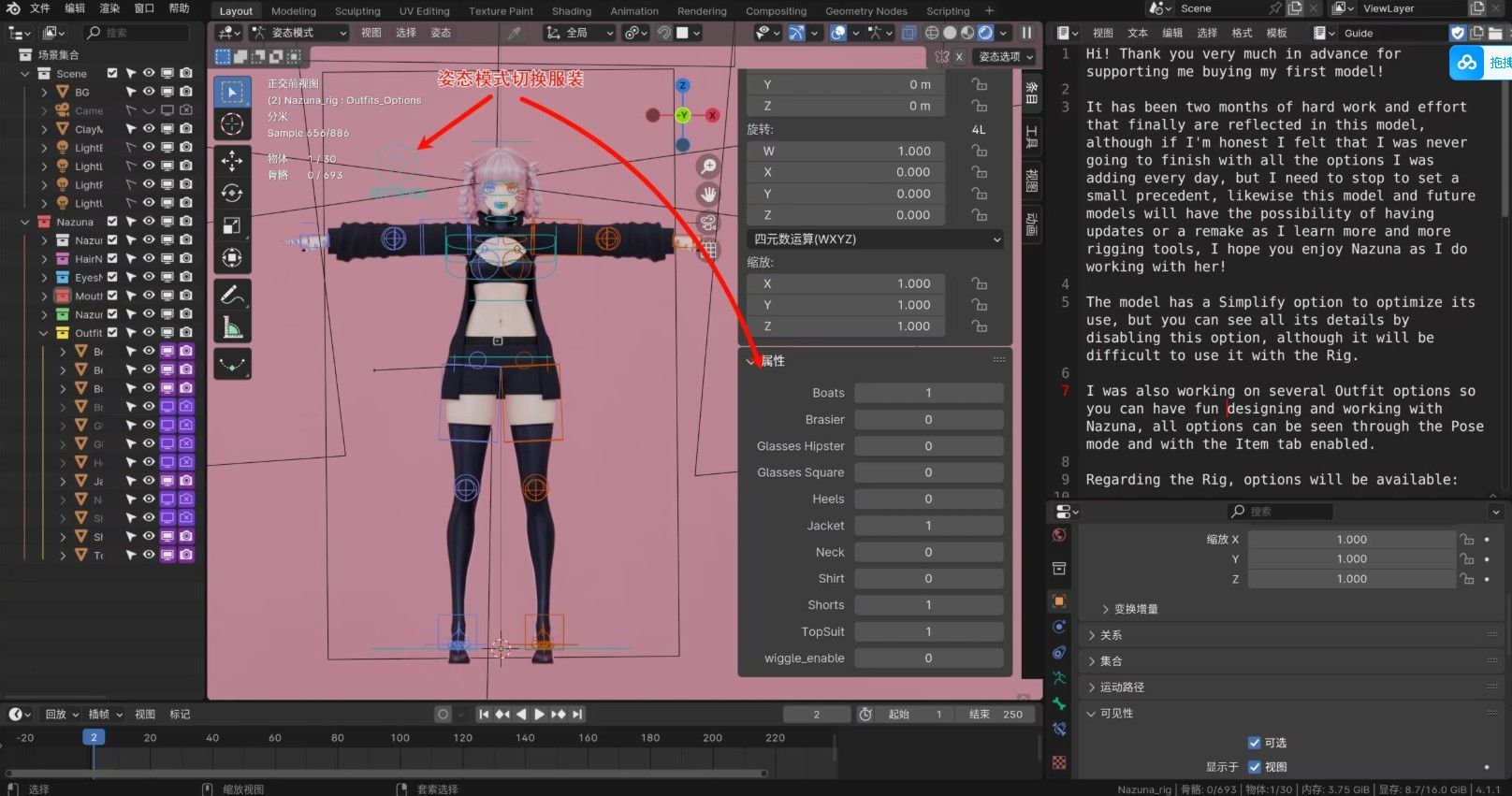Click the viewport zoom magnifier gizmo
The width and height of the screenshot is (1512, 796).
709,166
